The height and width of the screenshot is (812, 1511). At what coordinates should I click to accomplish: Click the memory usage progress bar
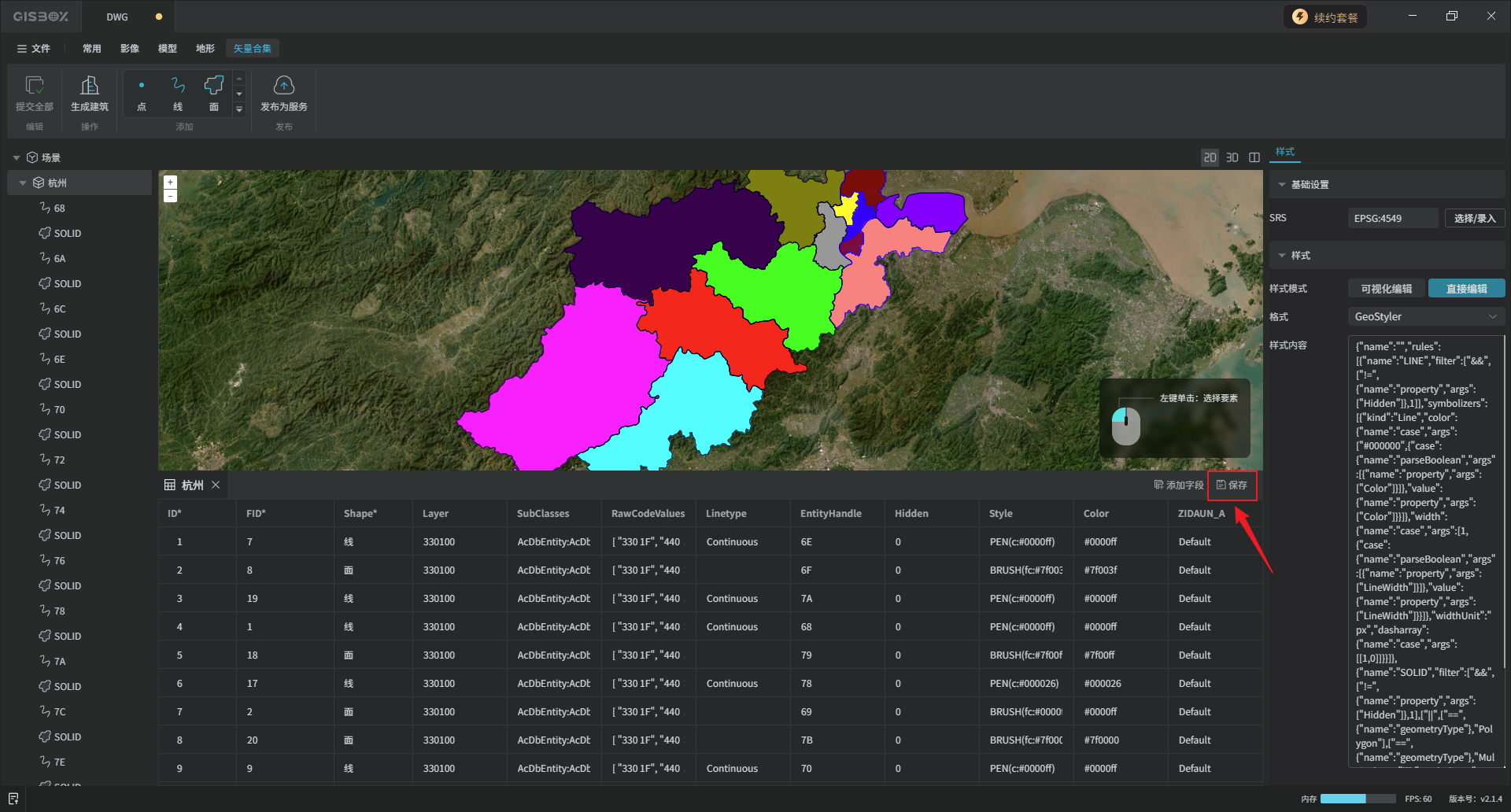click(1358, 799)
